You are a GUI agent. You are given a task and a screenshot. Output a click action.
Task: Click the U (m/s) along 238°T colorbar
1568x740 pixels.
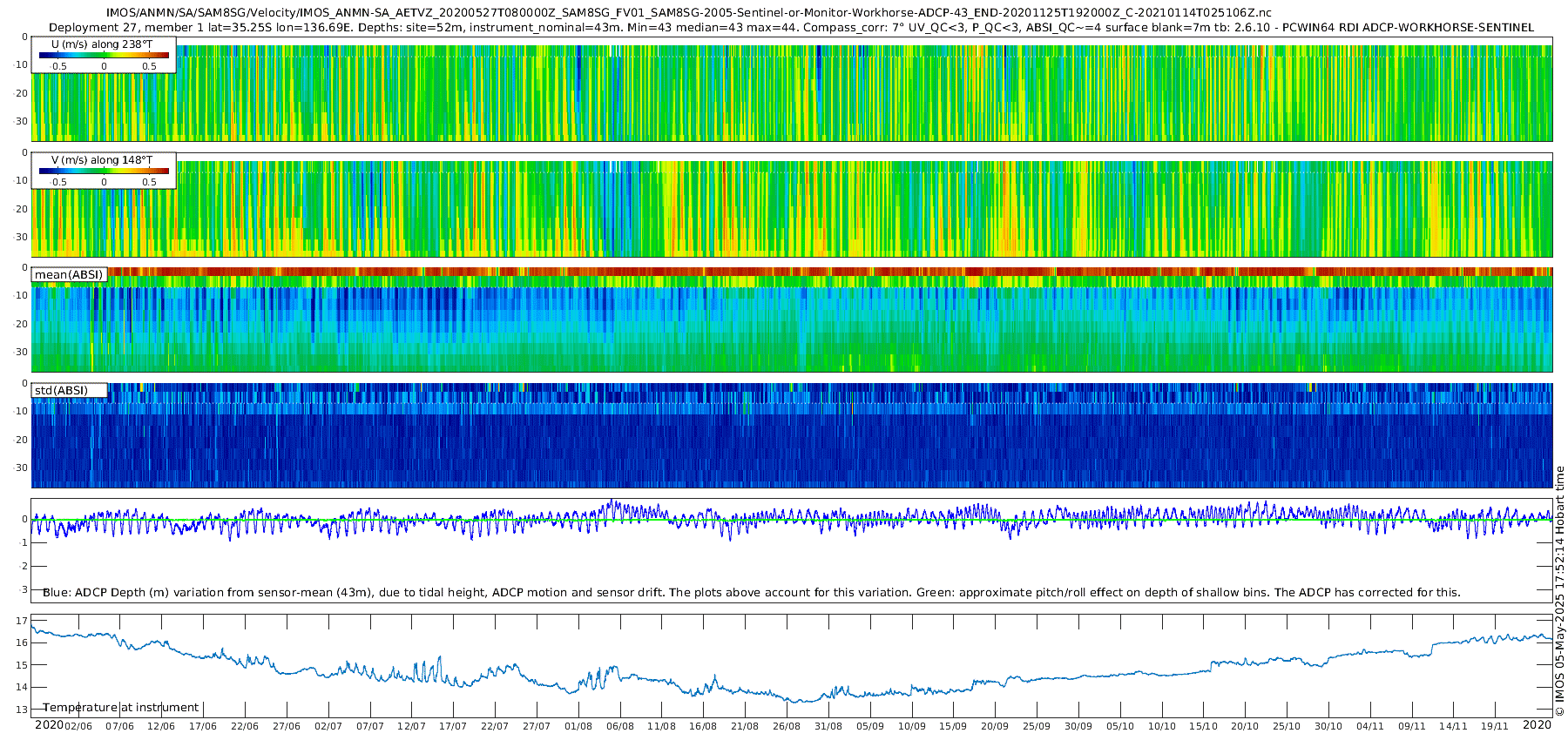click(104, 55)
